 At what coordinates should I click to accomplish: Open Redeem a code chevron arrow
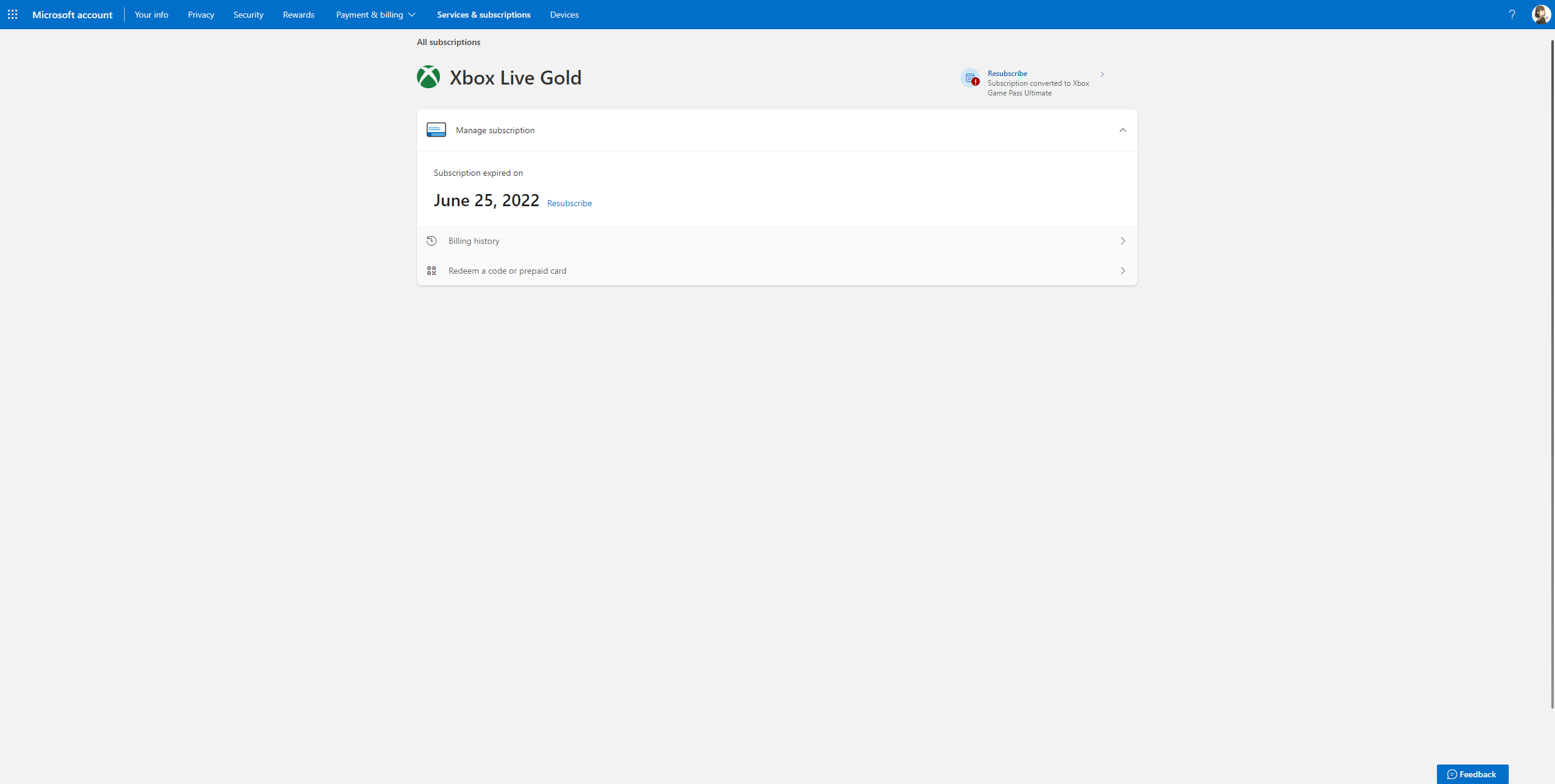pos(1123,271)
